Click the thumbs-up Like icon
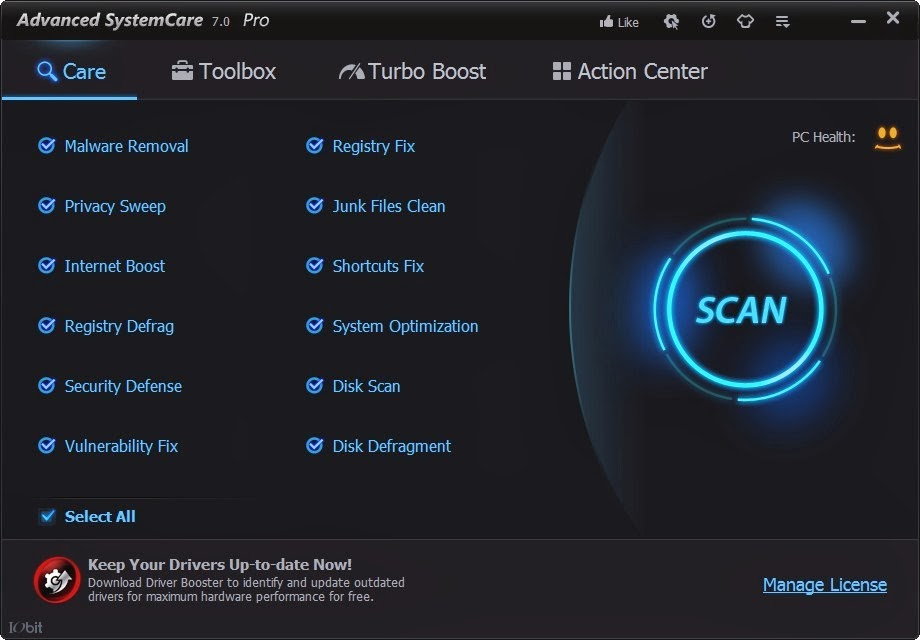 click(x=606, y=22)
